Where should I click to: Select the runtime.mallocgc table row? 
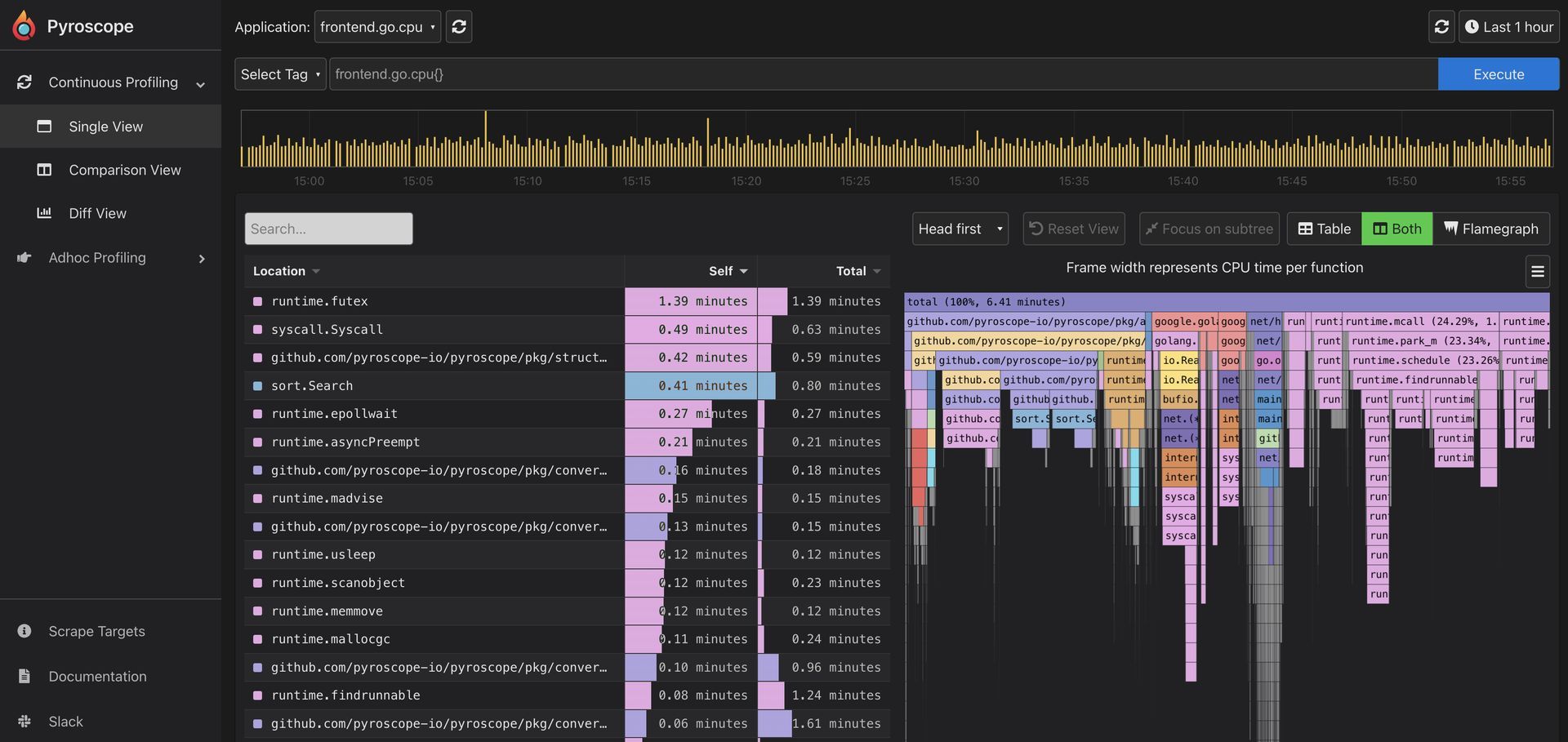[567, 639]
